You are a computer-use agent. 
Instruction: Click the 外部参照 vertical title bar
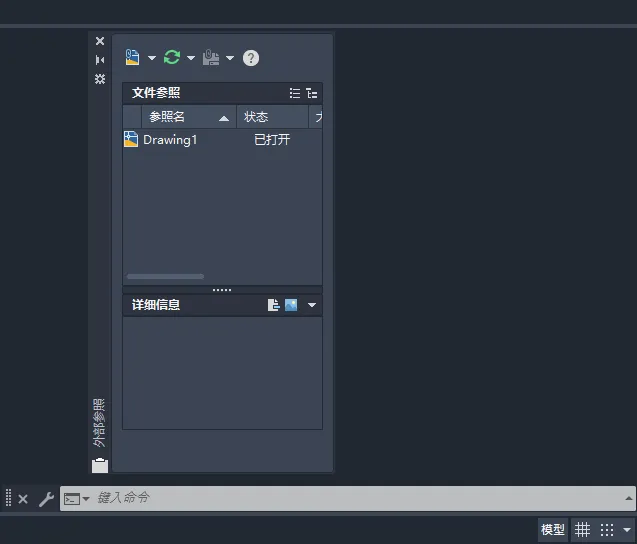(99, 423)
